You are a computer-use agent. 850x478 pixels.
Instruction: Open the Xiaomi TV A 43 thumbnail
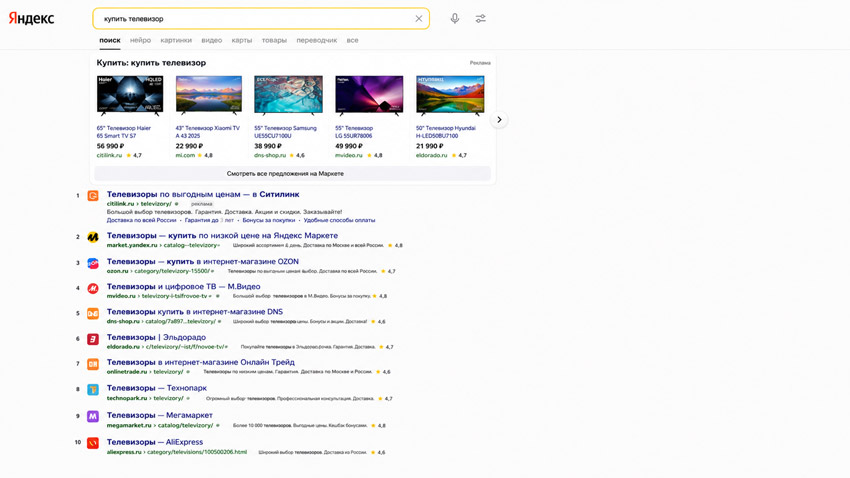coord(209,95)
